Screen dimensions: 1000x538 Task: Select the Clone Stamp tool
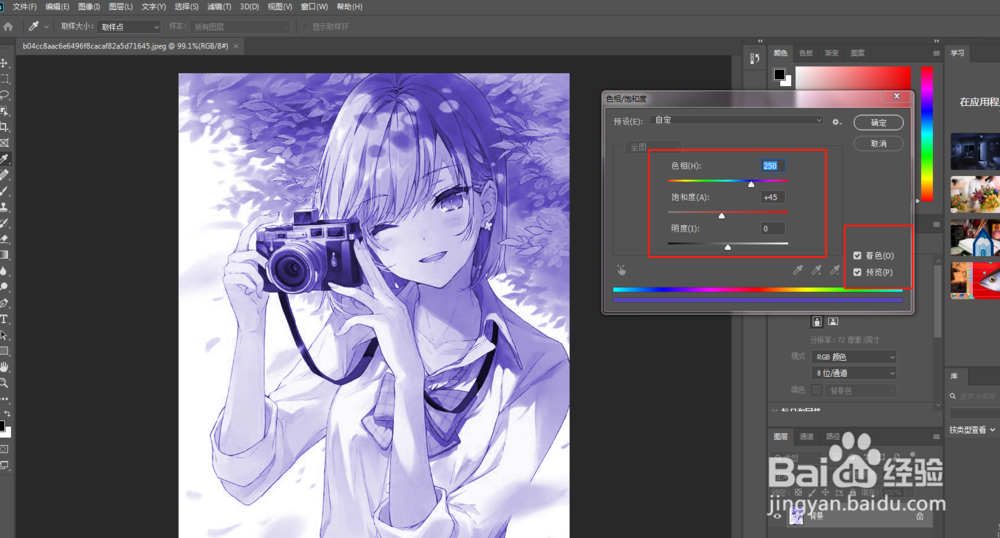pyautogui.click(x=4, y=207)
